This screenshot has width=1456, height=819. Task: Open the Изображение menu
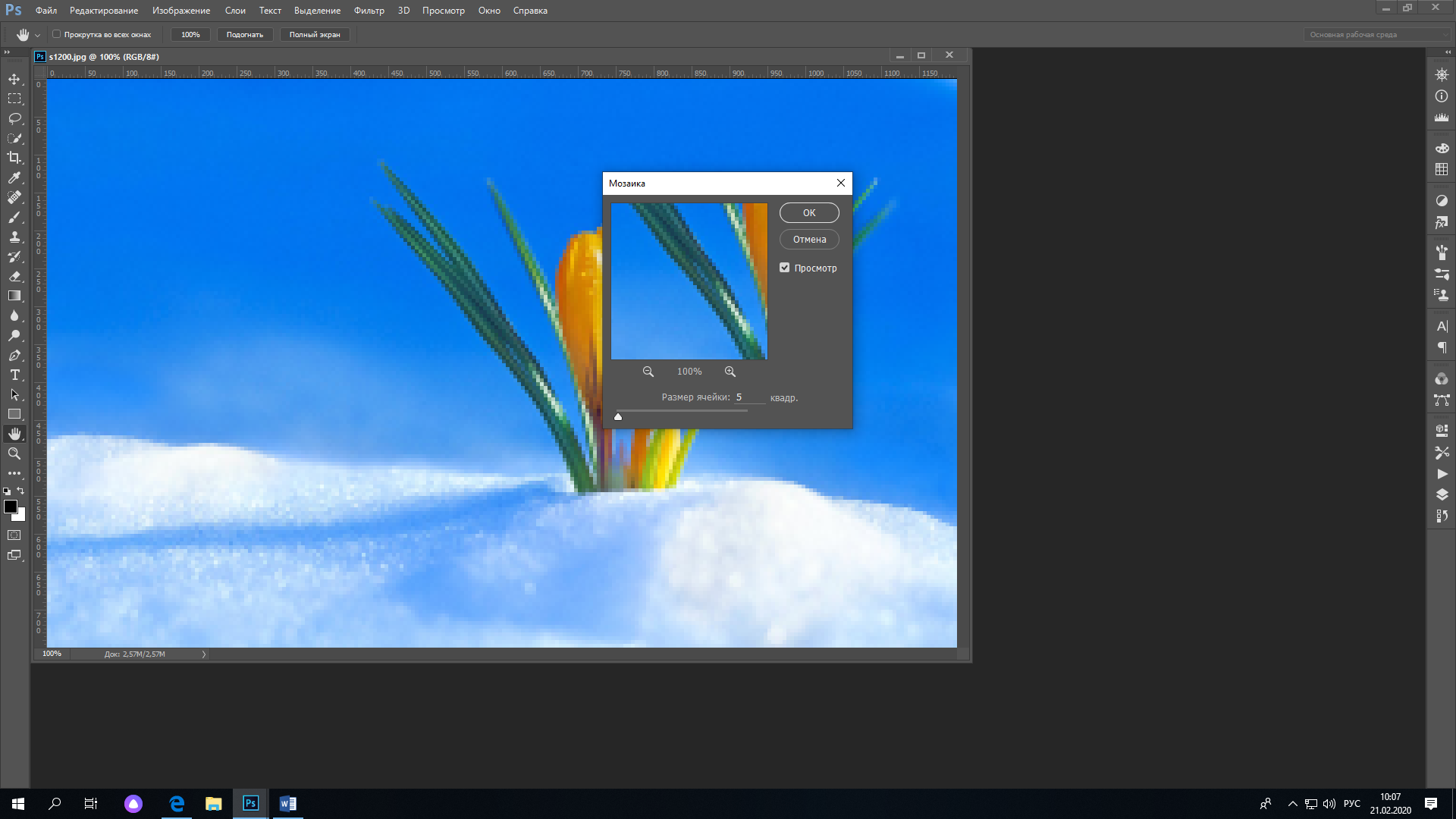(181, 11)
